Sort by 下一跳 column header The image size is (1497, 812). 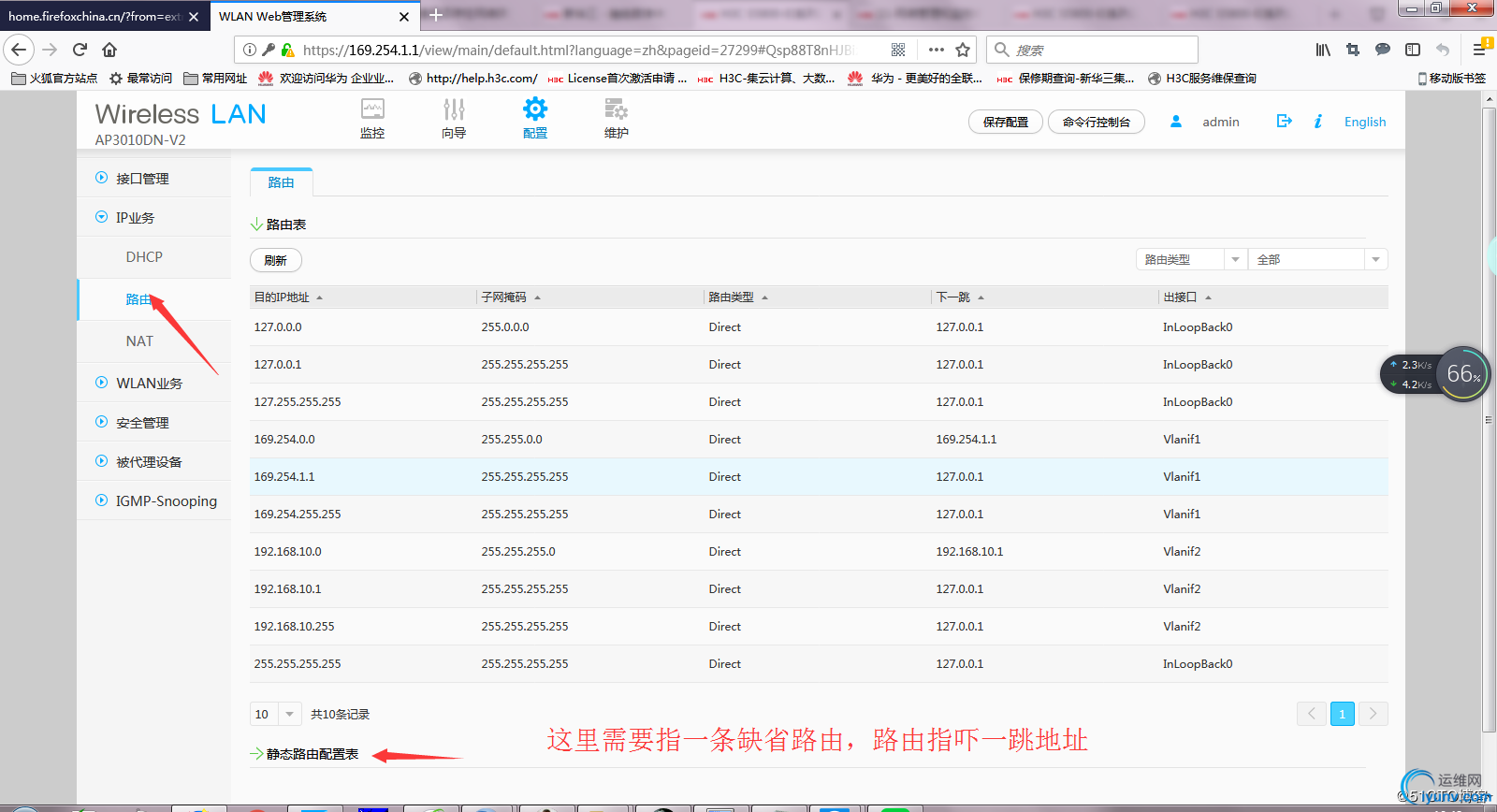click(x=960, y=297)
